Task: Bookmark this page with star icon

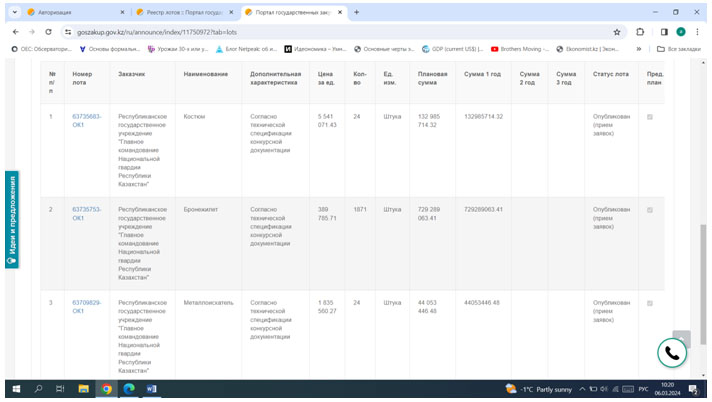Action: [616, 32]
